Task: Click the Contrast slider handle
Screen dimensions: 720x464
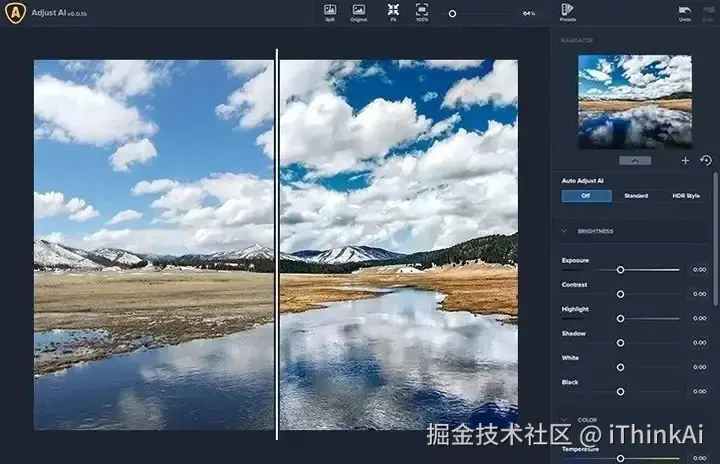Action: [x=620, y=294]
